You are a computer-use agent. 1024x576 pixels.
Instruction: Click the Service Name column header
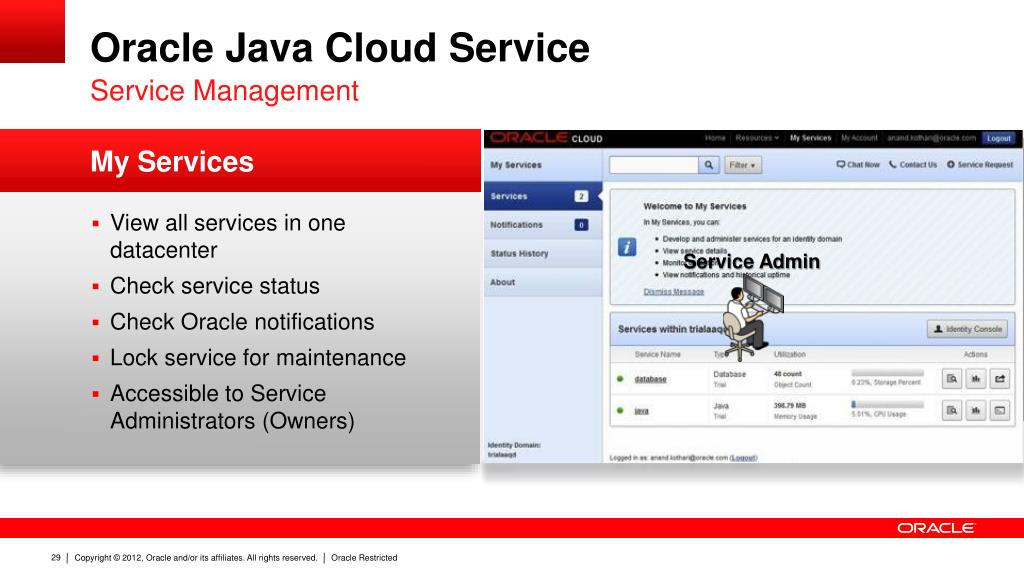pyautogui.click(x=658, y=354)
